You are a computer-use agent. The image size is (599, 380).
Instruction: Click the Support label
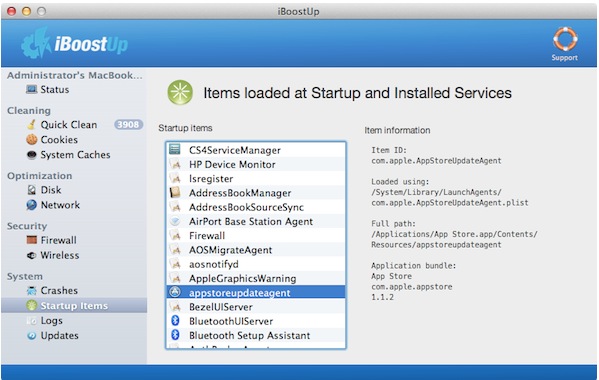coord(565,58)
